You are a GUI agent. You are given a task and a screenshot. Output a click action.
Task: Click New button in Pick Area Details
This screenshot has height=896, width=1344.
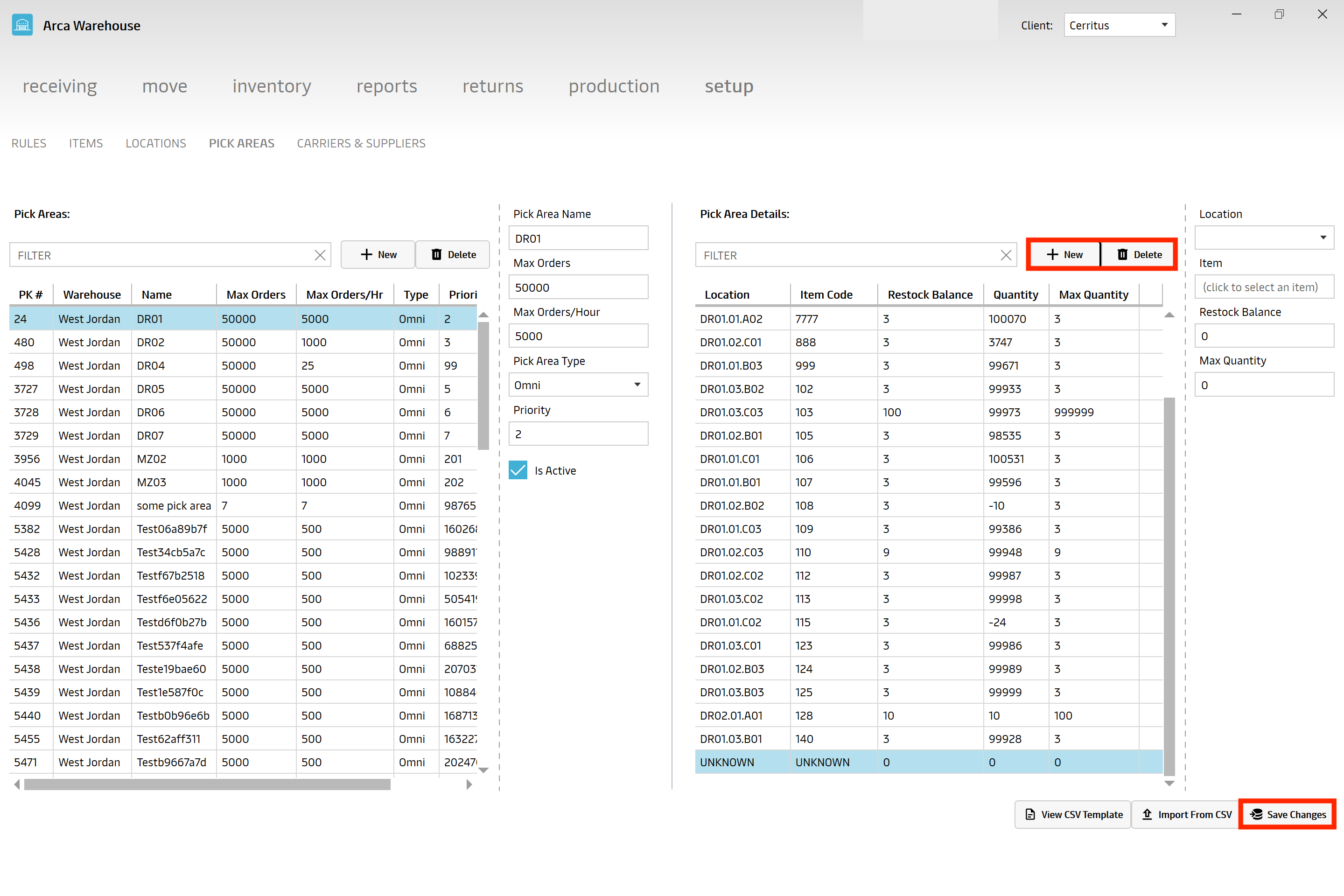tap(1064, 255)
